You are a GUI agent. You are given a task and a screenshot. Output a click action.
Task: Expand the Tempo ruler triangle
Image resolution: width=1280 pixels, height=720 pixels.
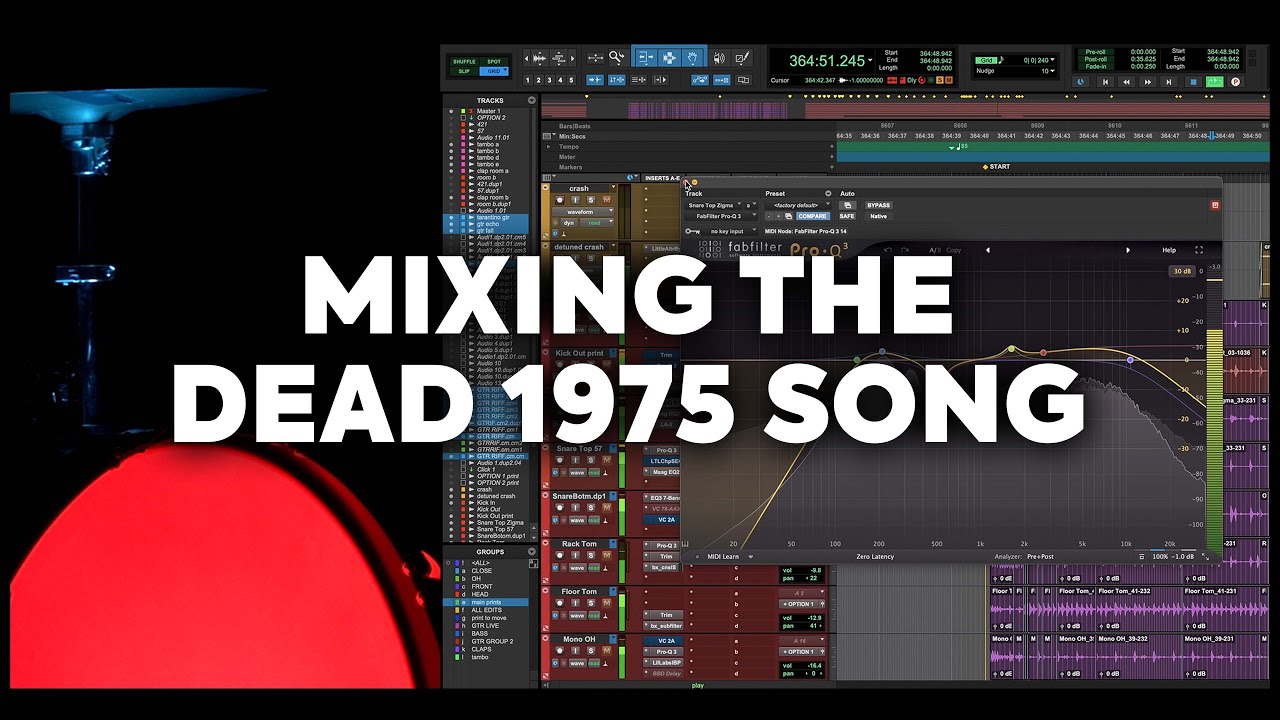coord(550,147)
